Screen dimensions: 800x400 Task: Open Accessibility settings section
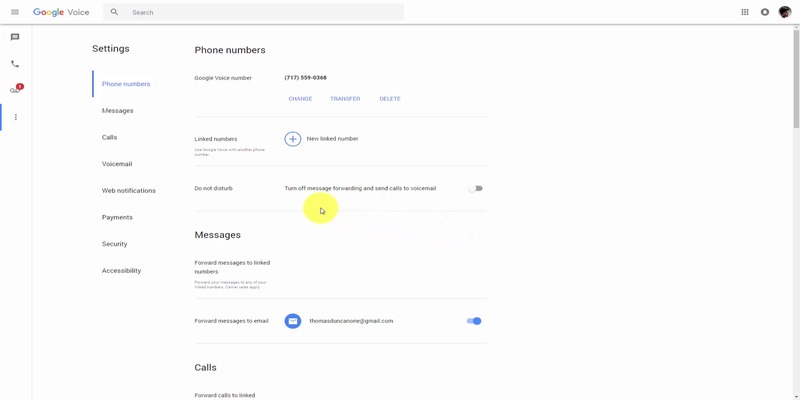point(121,271)
